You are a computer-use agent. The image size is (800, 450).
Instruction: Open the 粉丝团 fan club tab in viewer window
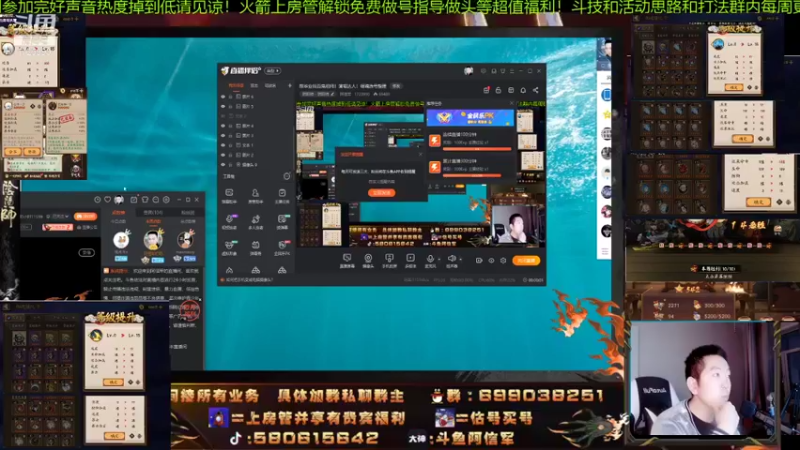188,212
